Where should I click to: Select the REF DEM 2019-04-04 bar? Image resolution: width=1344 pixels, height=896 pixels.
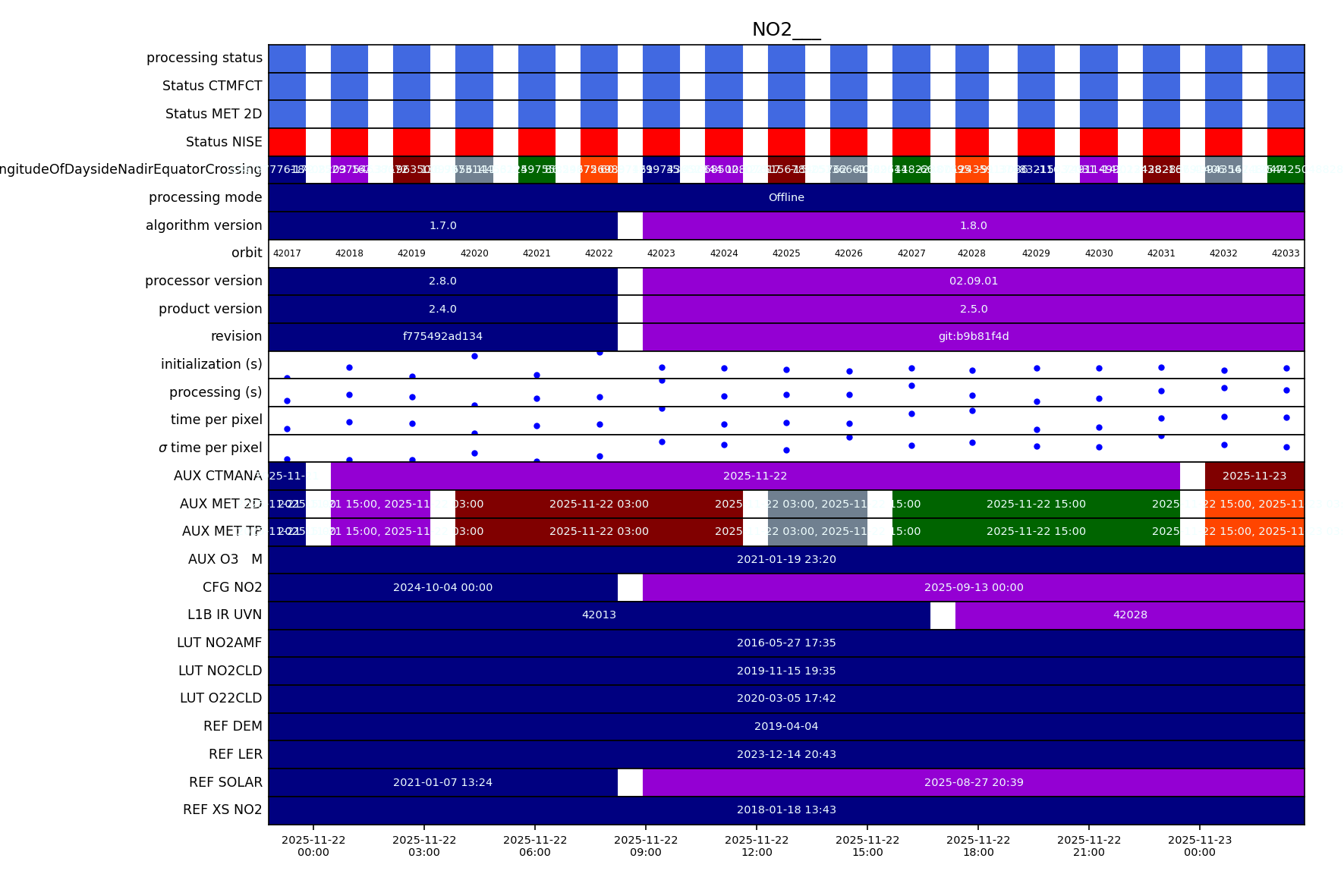(x=786, y=727)
